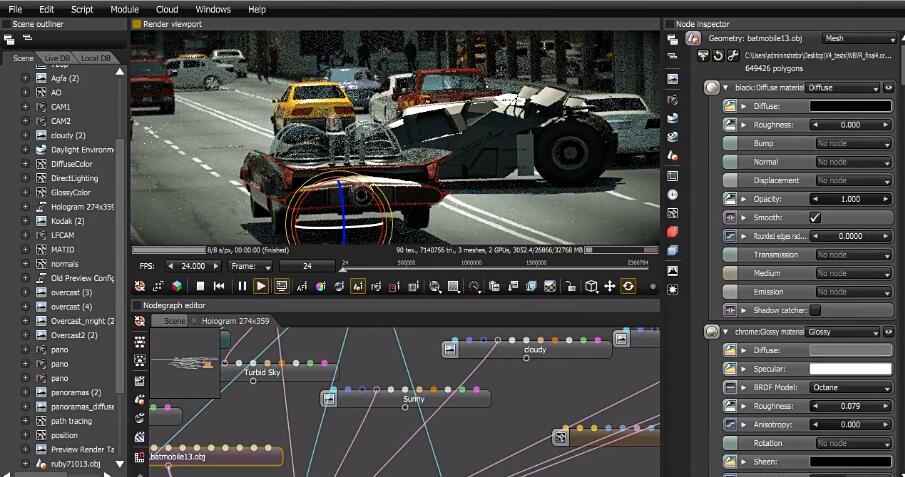Viewport: 905px width, 477px height.
Task: Expand the Kodak (2) tree item
Action: coord(25,221)
